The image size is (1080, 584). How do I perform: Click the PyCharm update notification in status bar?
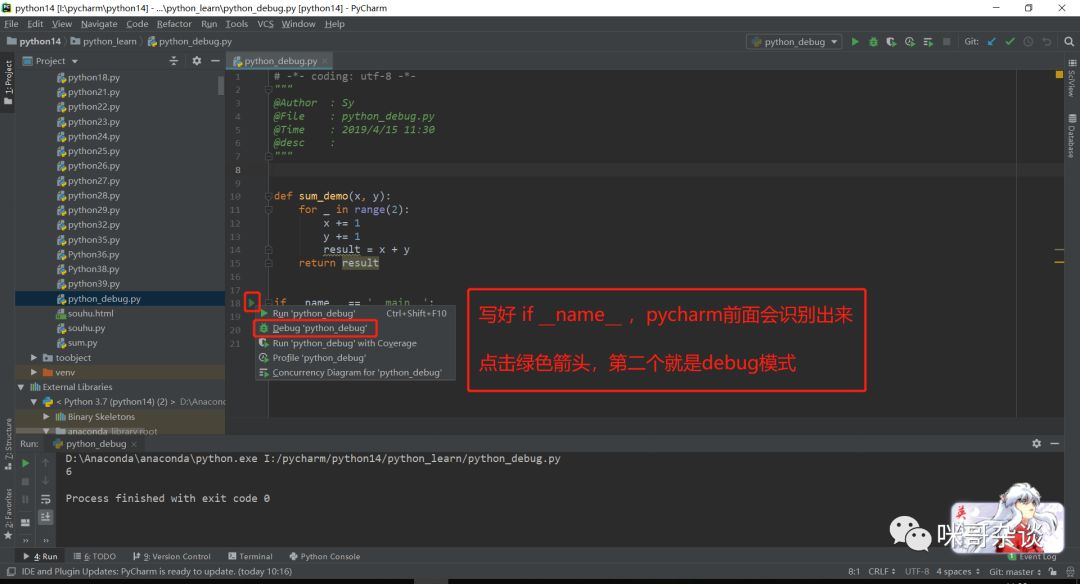coord(156,572)
